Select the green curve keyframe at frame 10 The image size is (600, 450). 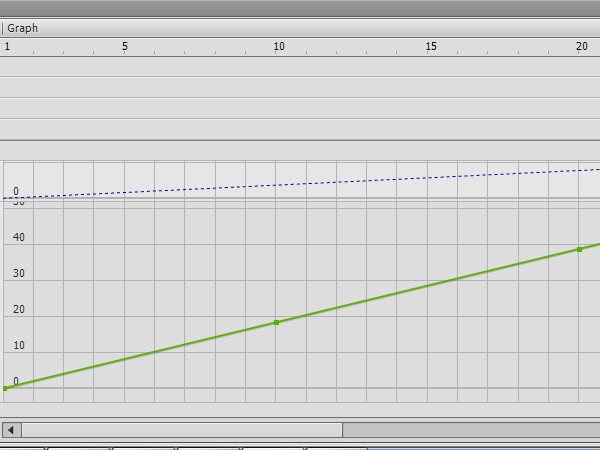(277, 322)
